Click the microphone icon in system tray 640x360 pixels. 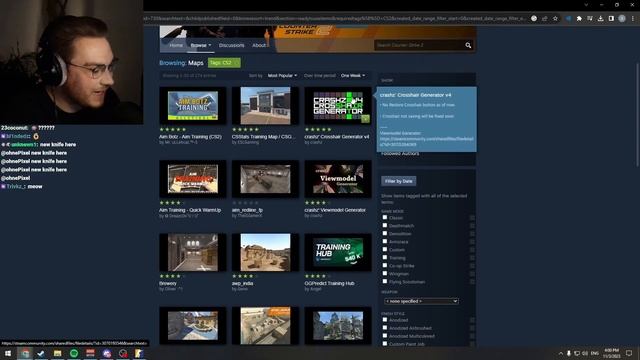tap(569, 353)
